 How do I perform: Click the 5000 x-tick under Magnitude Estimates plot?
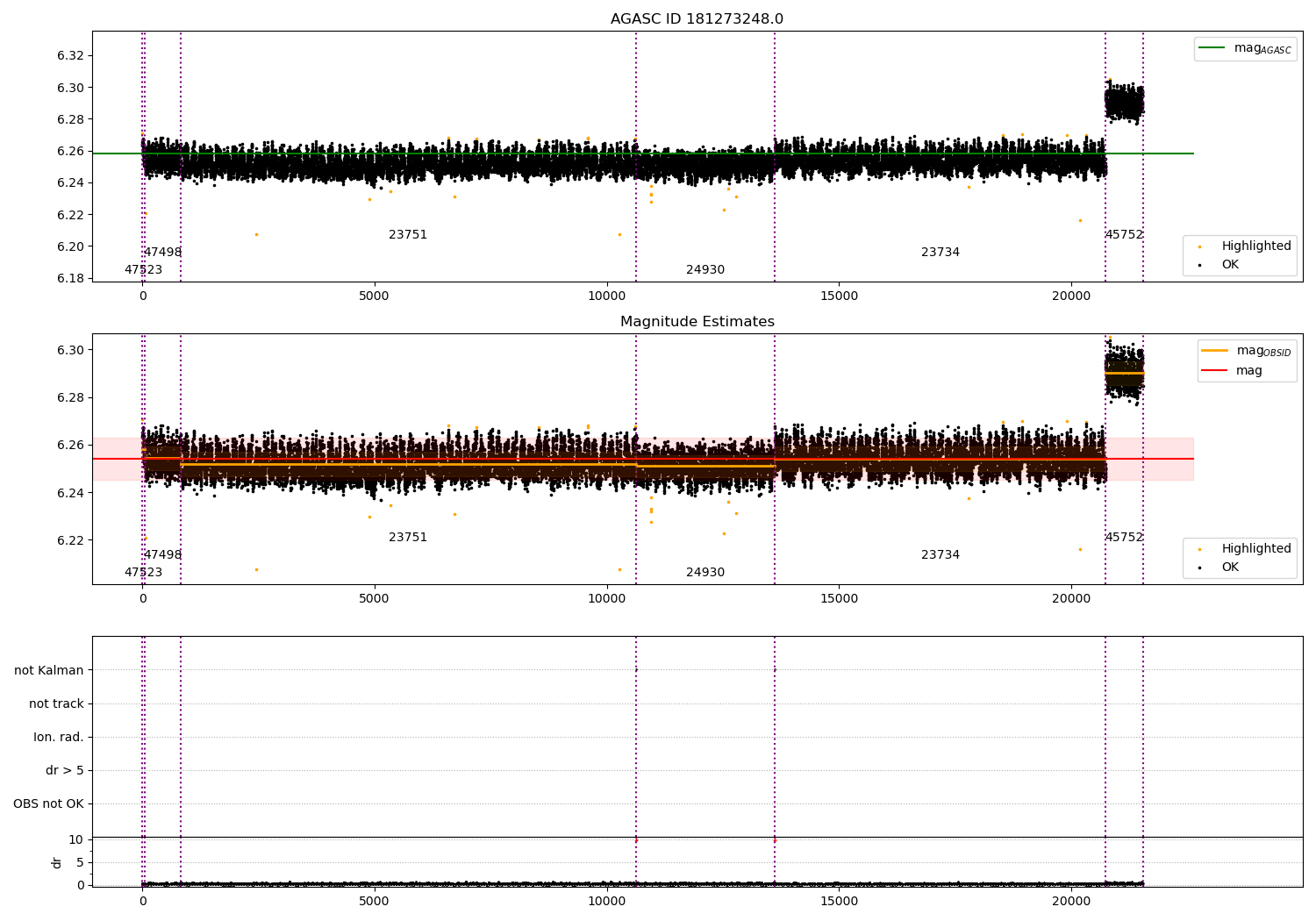(375, 598)
